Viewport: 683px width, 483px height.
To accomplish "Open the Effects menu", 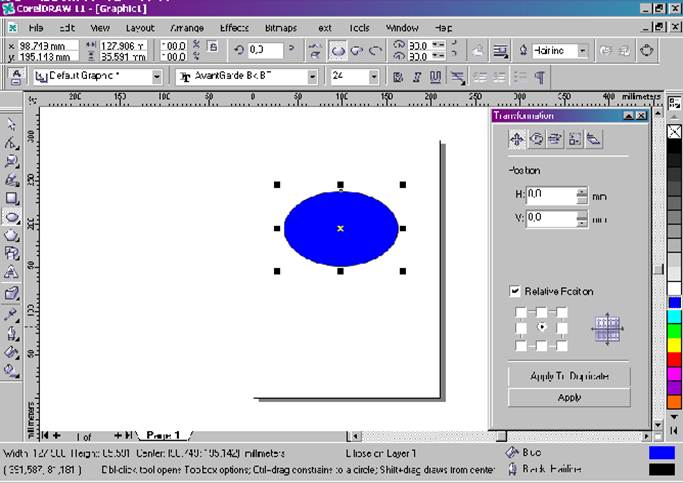I will click(234, 28).
